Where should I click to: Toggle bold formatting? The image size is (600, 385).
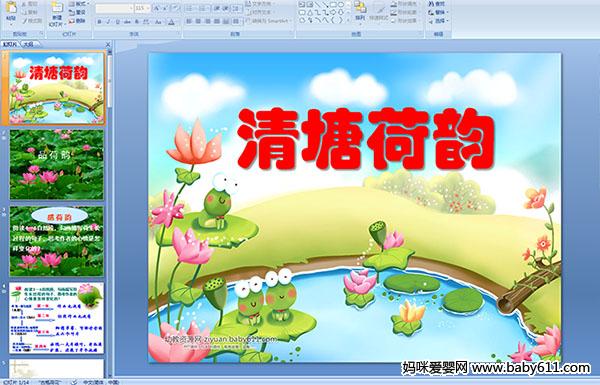(99, 22)
